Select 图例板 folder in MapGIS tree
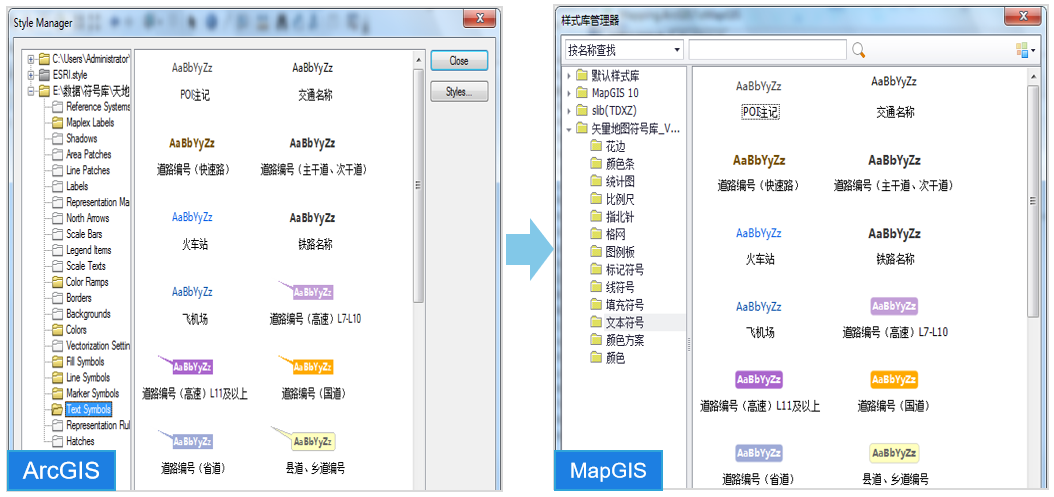Image resolution: width=1054 pixels, height=497 pixels. pos(612,252)
